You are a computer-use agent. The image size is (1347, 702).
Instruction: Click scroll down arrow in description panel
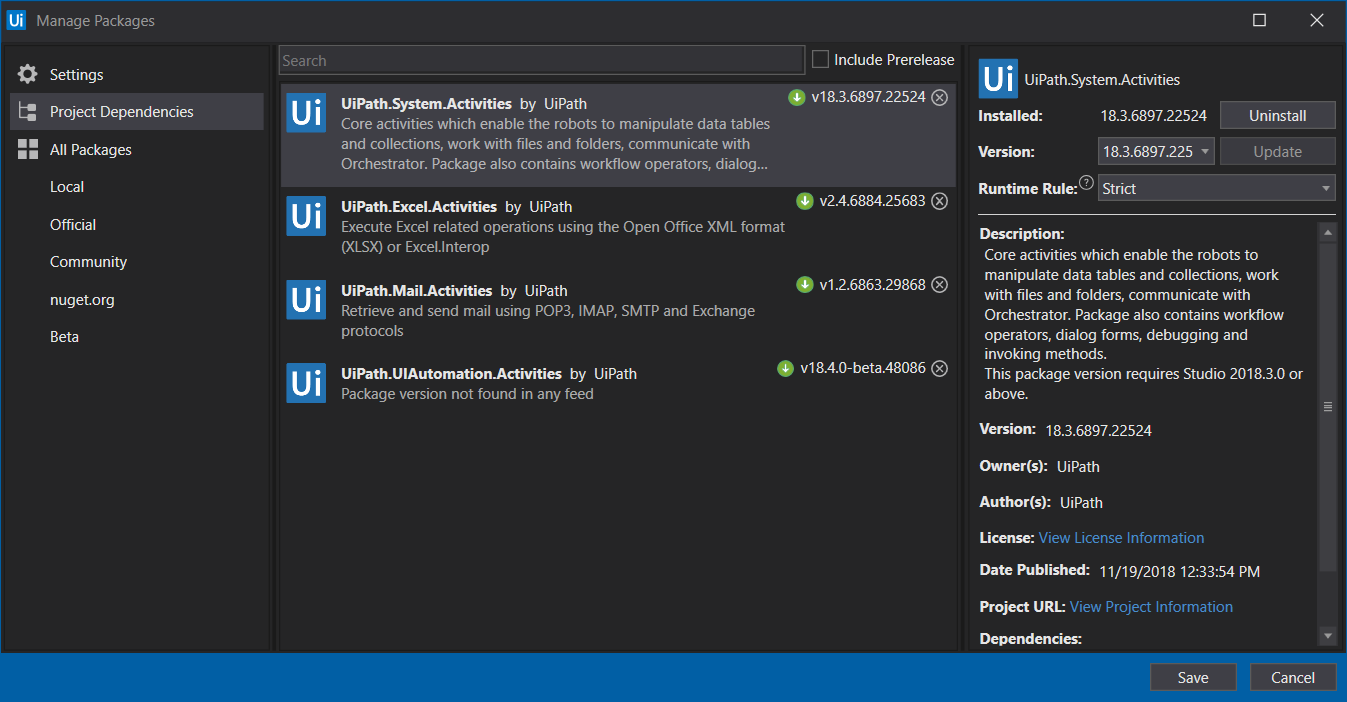tap(1328, 636)
